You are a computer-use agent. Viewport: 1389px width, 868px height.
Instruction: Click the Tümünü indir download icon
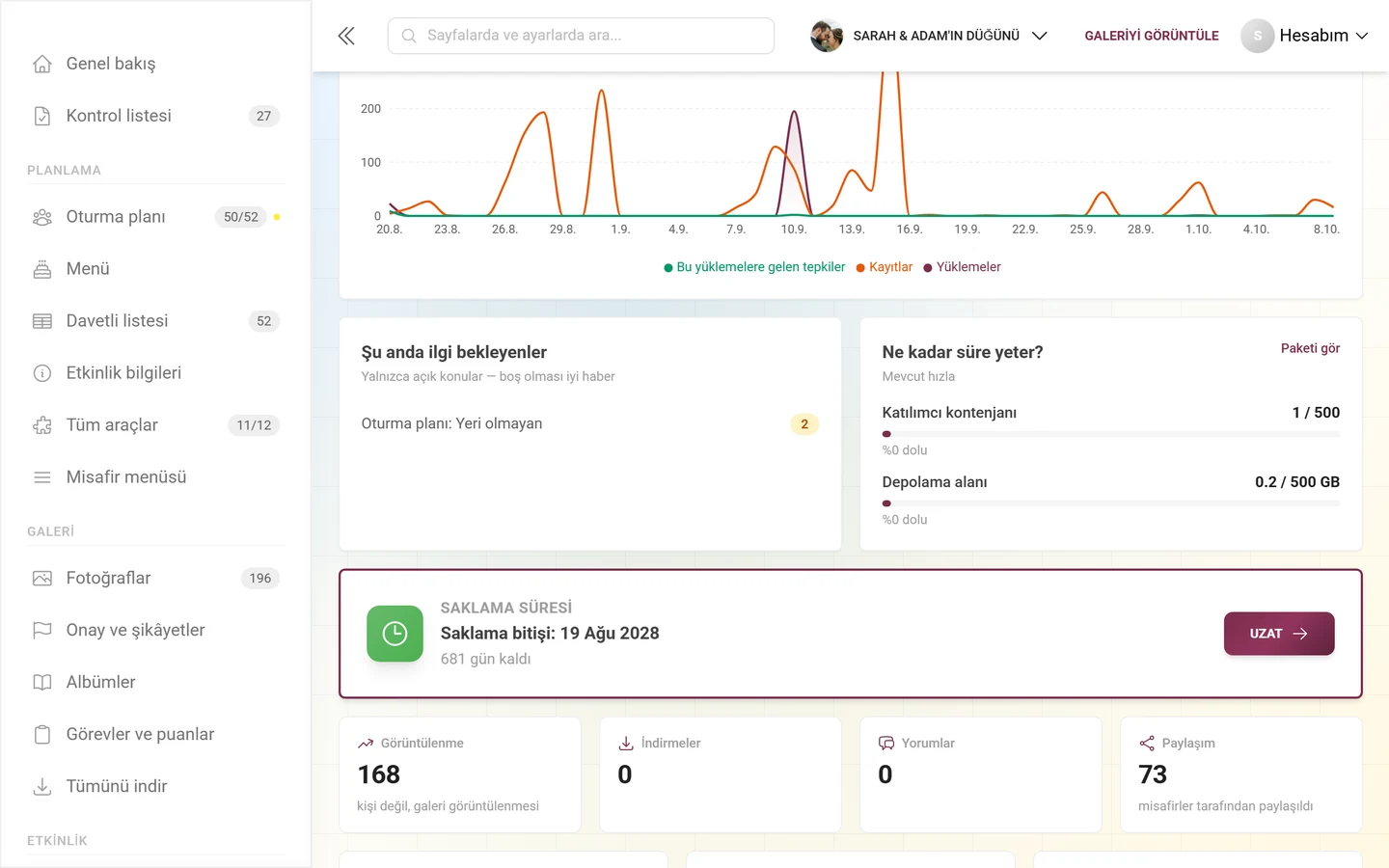pyautogui.click(x=42, y=787)
